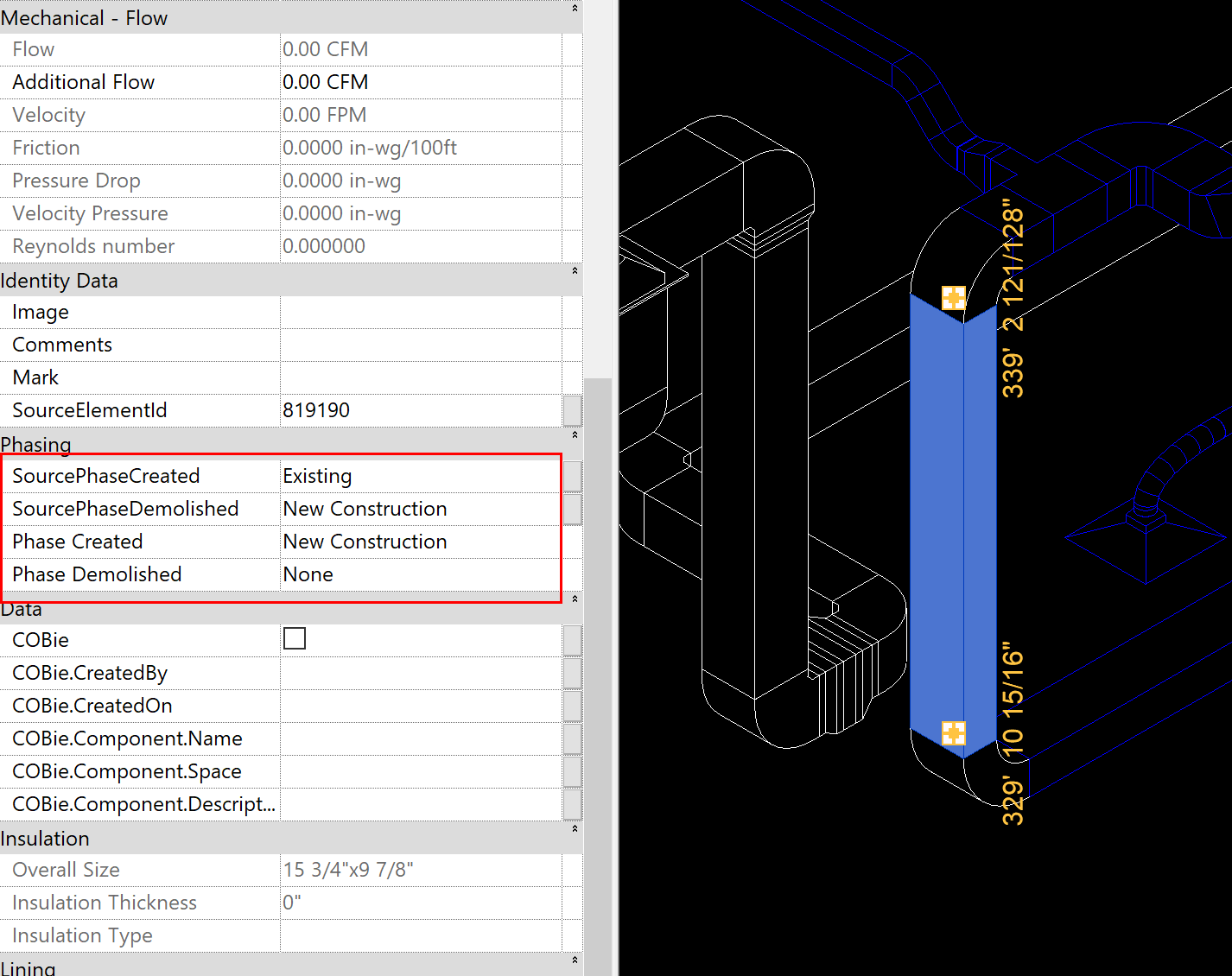Click the small button in COBie.Component.Space row

click(572, 771)
